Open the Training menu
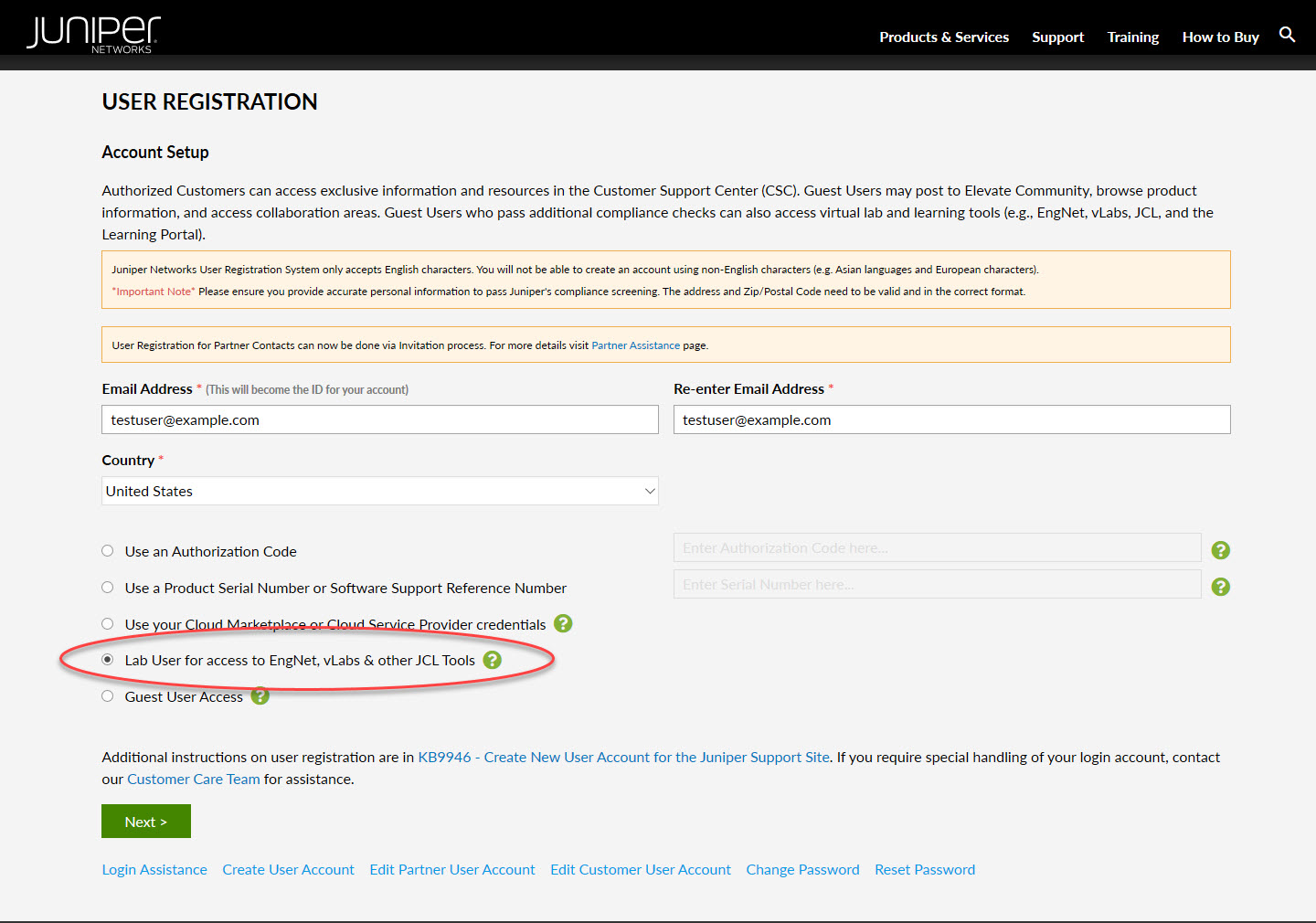1316x923 pixels. click(x=1133, y=37)
